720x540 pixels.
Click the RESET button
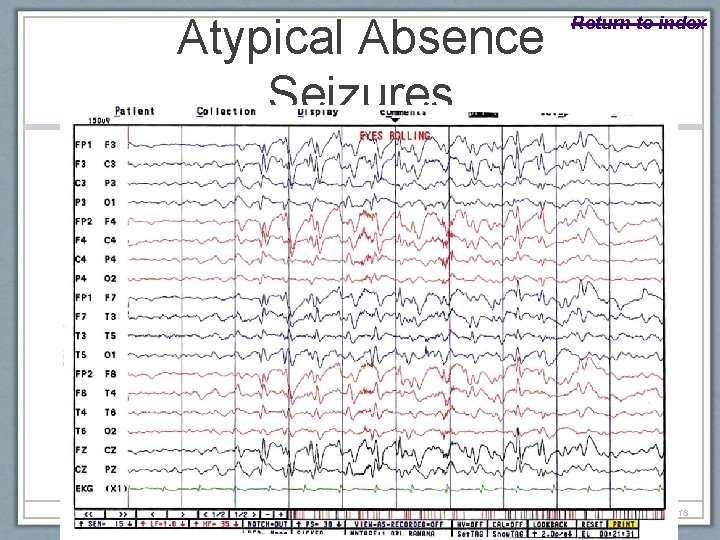coord(592,524)
